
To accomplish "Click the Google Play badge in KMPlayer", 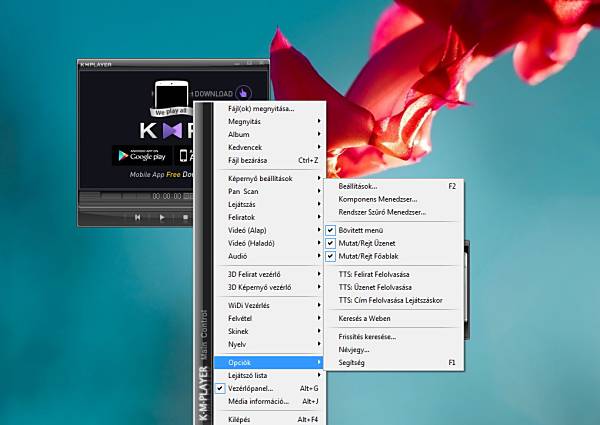I will click(x=141, y=156).
